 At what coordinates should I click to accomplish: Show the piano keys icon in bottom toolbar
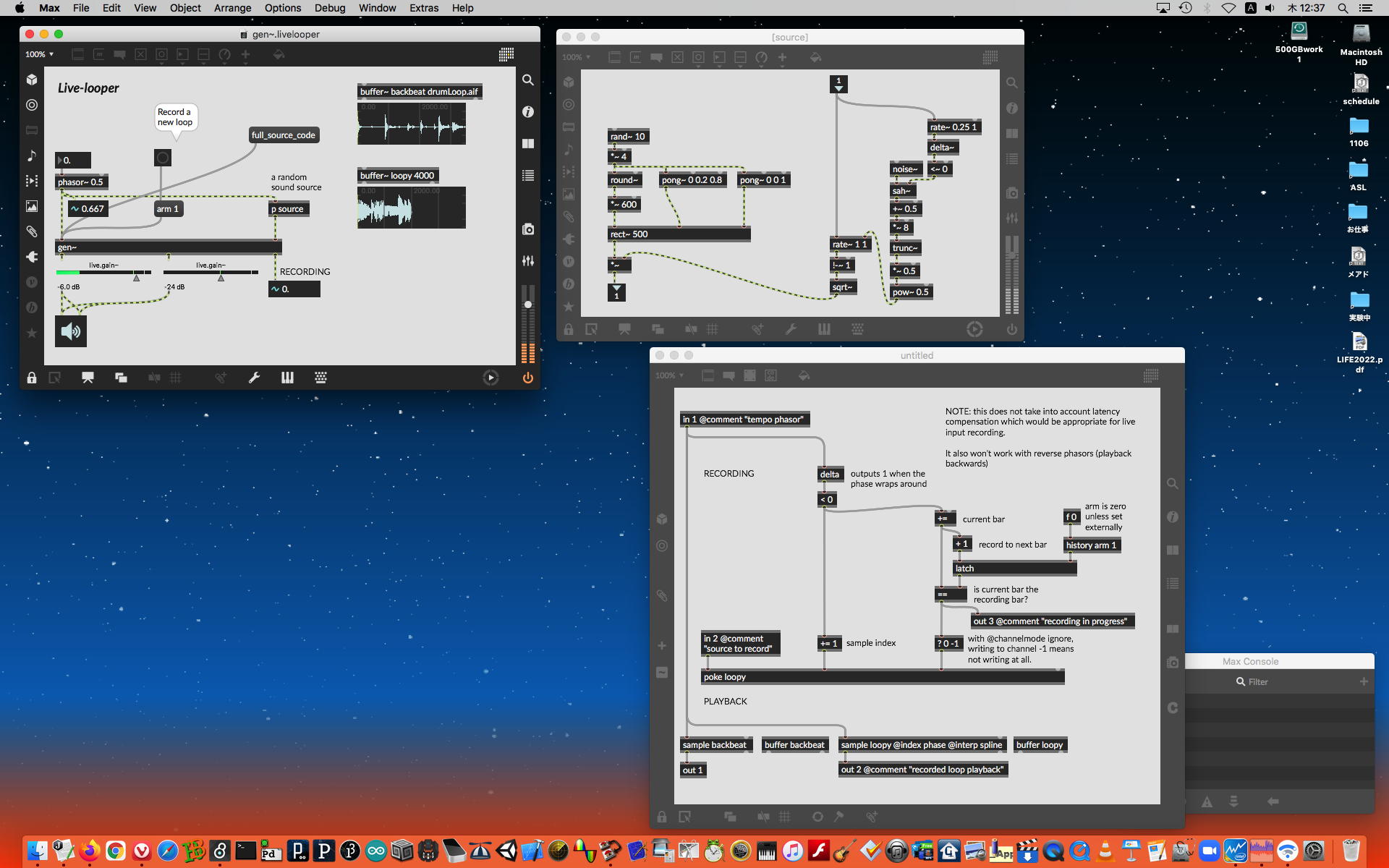pyautogui.click(x=287, y=378)
